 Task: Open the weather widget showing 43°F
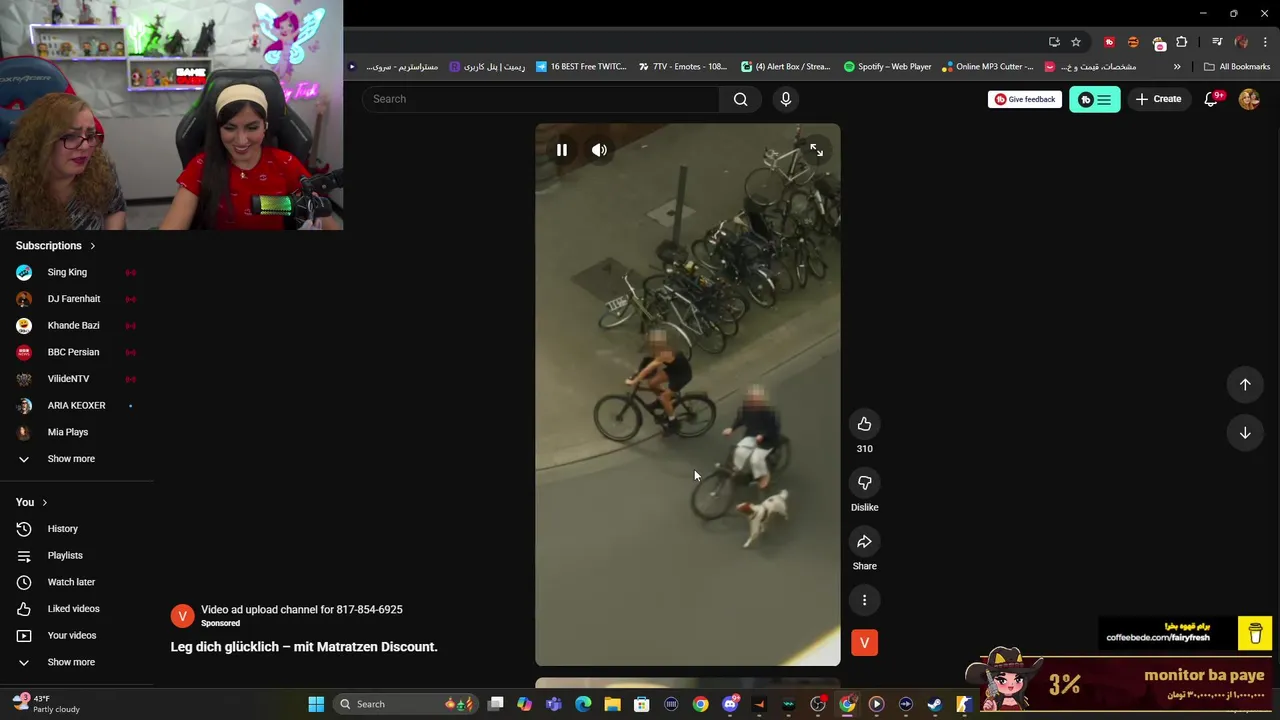(x=47, y=704)
